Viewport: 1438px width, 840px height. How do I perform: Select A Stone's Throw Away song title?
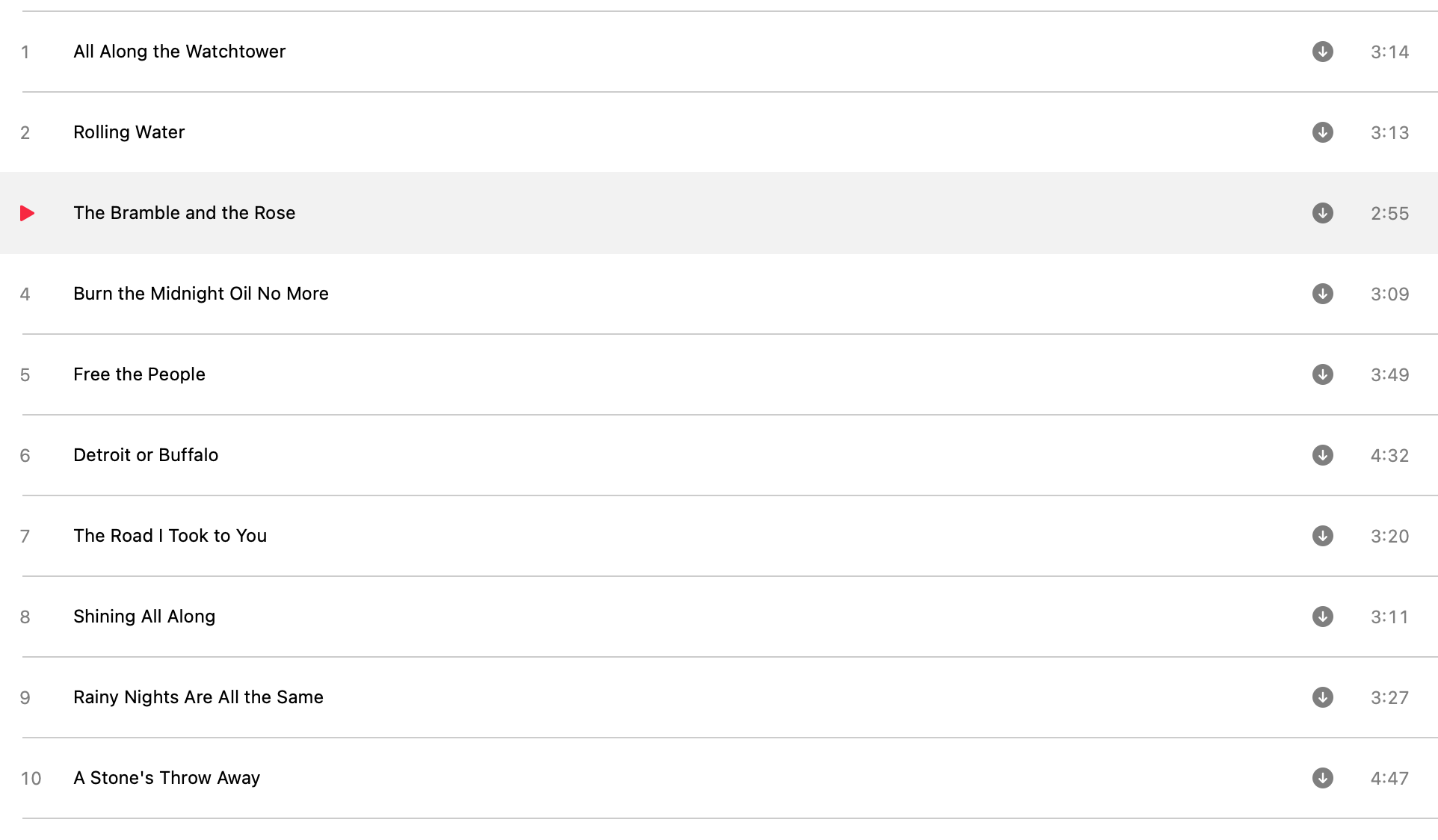pyautogui.click(x=167, y=778)
